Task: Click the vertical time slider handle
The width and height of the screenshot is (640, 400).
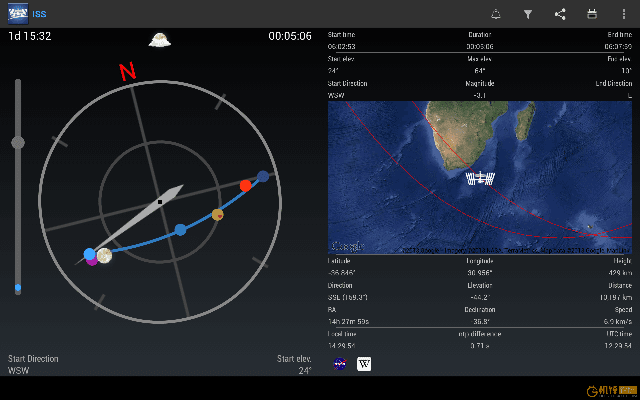Action: [17, 143]
